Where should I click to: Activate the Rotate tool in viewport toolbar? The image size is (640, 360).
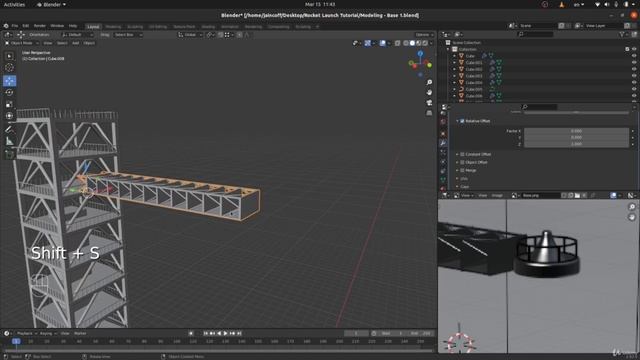pyautogui.click(x=9, y=93)
